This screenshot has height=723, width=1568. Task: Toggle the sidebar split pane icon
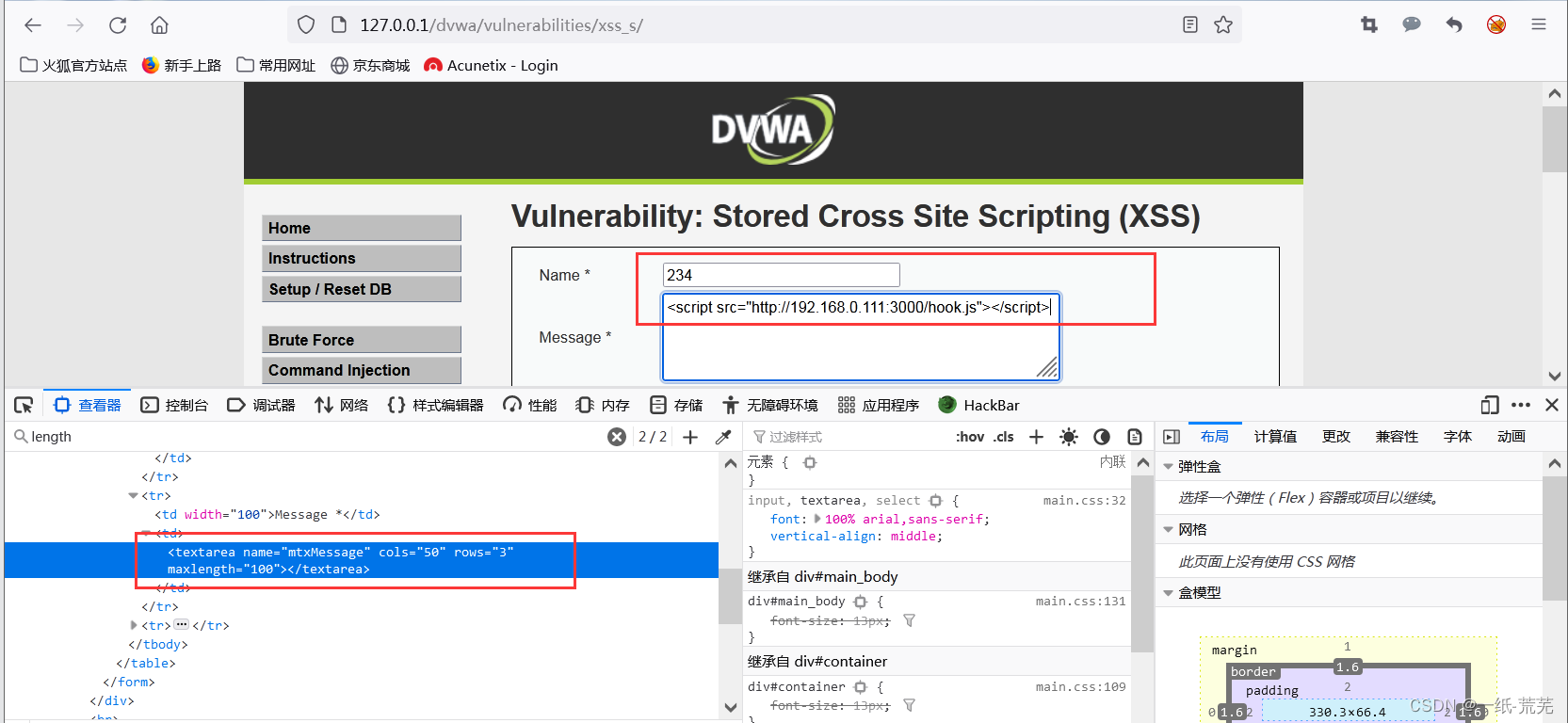(x=1172, y=437)
